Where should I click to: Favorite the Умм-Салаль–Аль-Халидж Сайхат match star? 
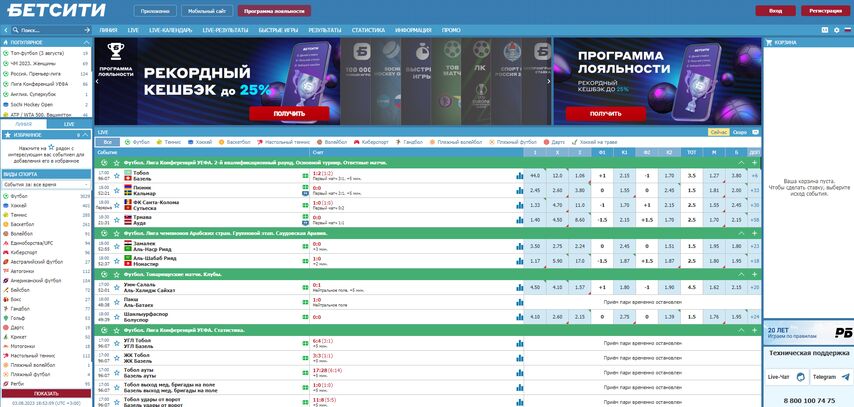point(116,288)
